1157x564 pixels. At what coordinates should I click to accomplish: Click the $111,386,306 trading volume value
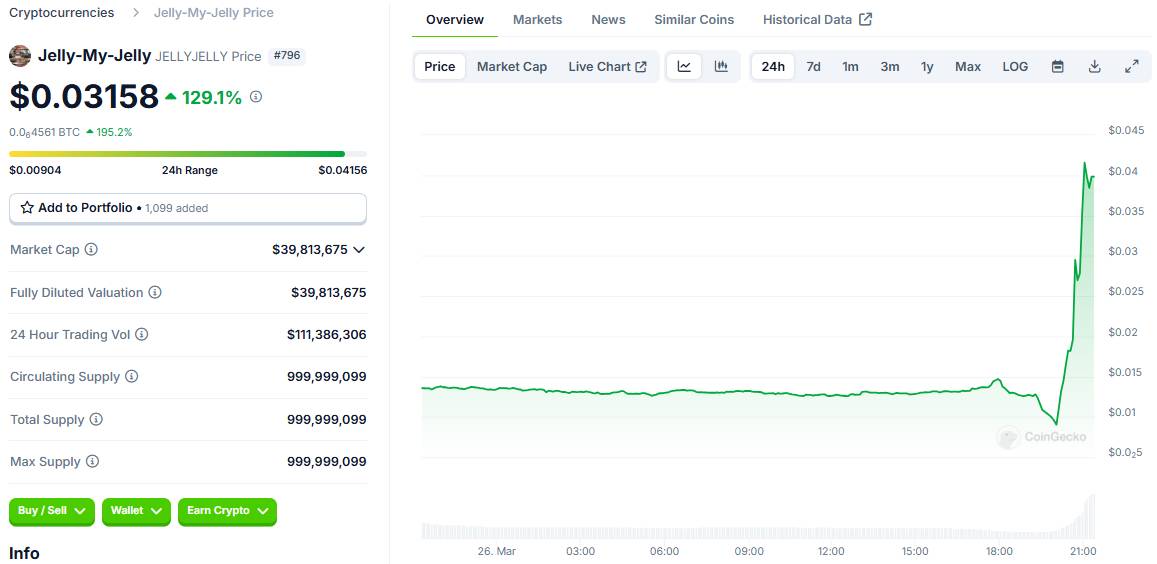326,334
